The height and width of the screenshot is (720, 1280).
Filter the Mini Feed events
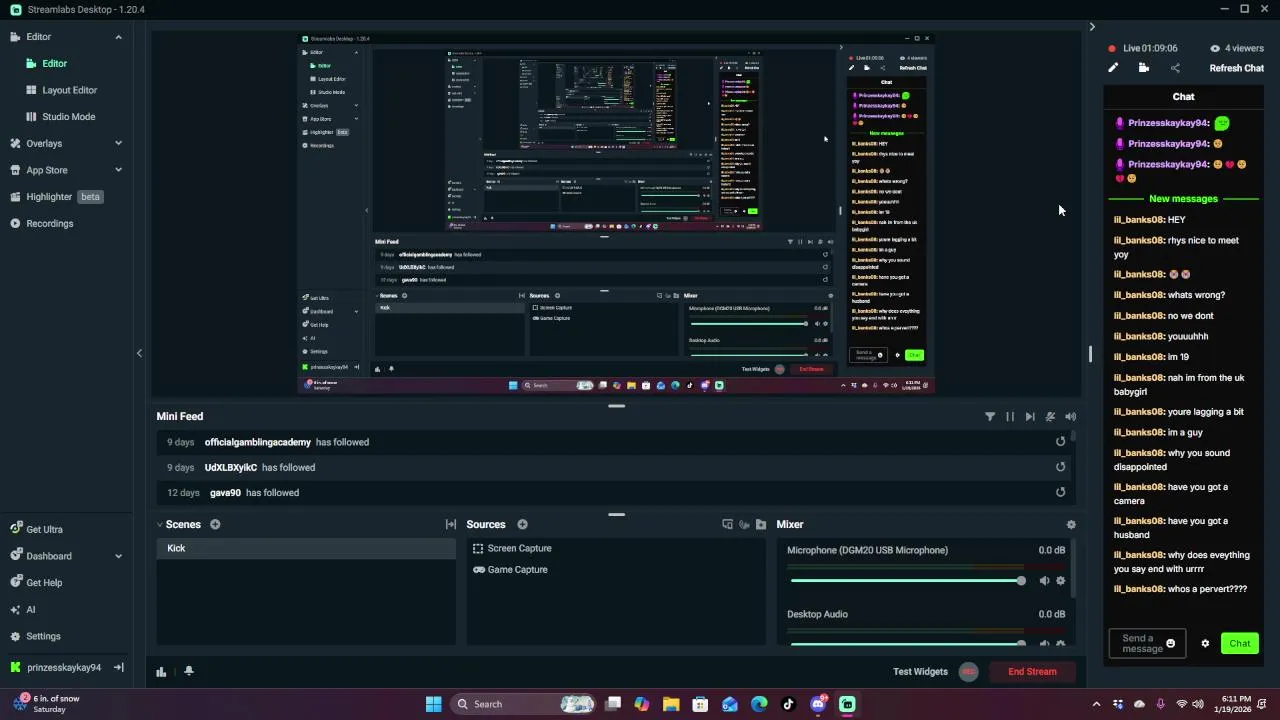[990, 417]
